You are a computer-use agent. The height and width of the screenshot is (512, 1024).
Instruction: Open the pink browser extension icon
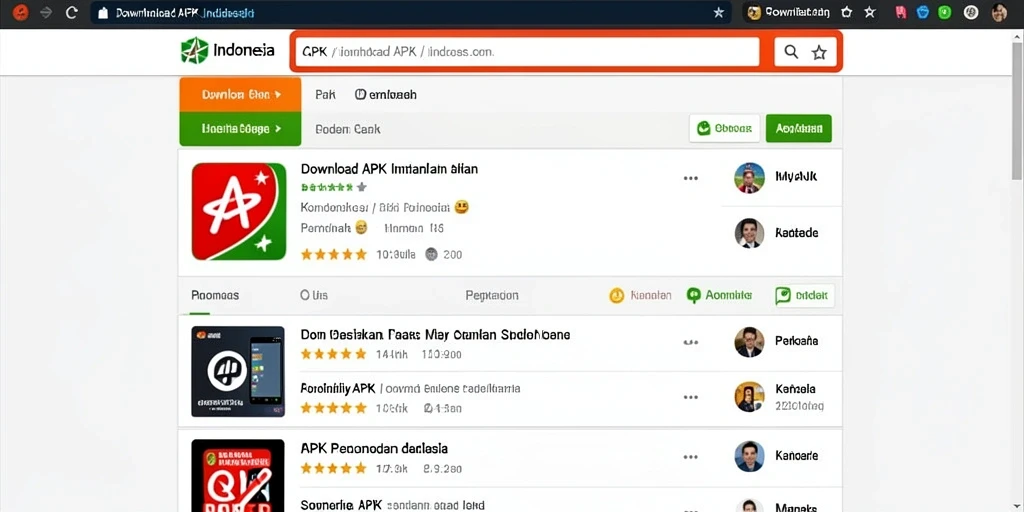tap(901, 12)
